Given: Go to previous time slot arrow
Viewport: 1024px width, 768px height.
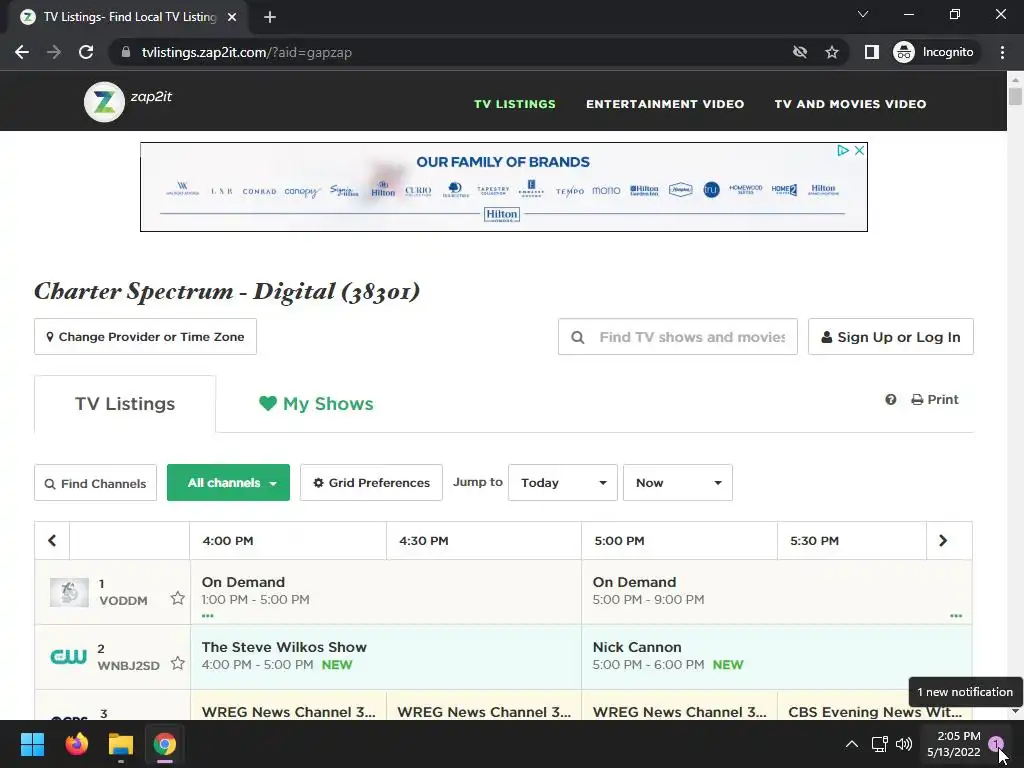Looking at the screenshot, I should click(x=52, y=541).
